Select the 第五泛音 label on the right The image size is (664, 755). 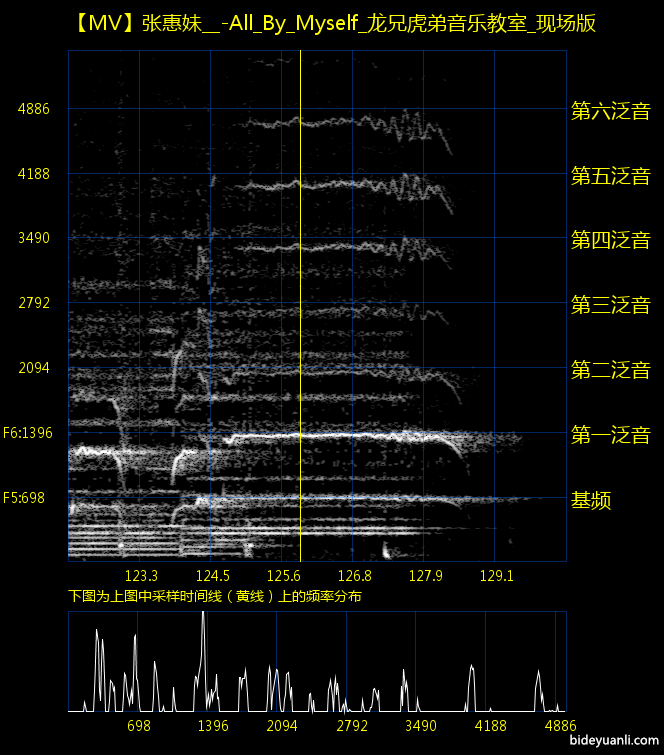(610, 177)
